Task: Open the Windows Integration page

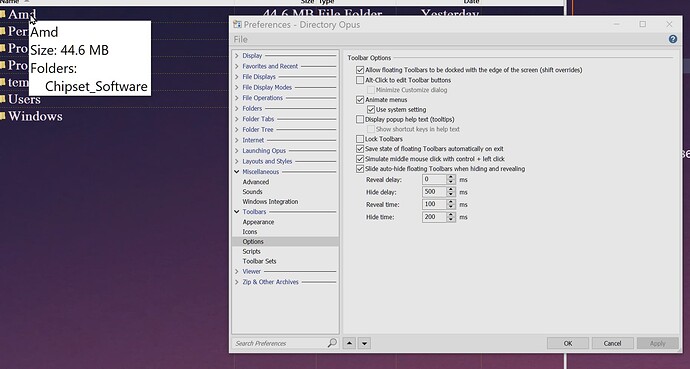Action: [x=270, y=201]
